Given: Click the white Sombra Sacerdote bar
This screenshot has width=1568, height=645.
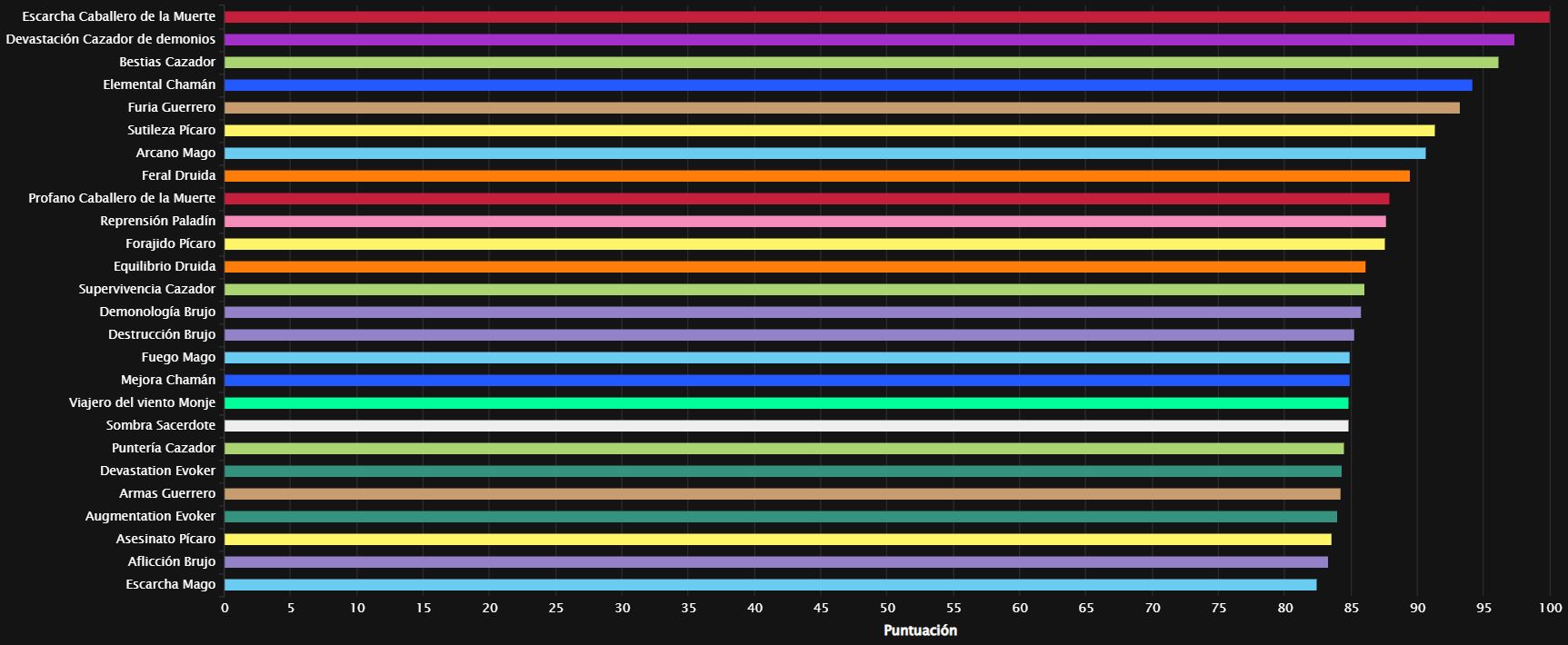Looking at the screenshot, I should pyautogui.click(x=786, y=426).
